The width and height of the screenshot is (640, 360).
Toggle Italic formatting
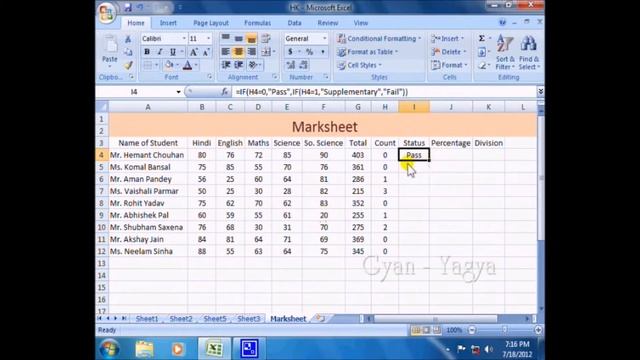(160, 52)
